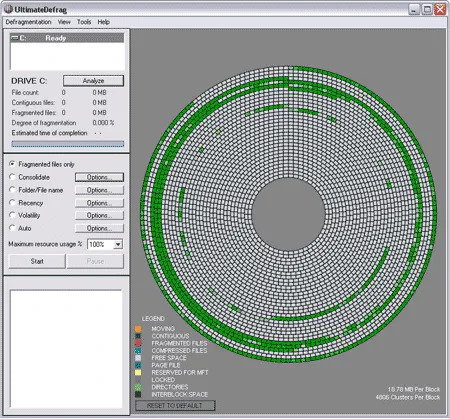Viewport: 450px width, 419px height.
Task: Click the yellow RESERVED FOR MFT swatch
Action: click(138, 372)
